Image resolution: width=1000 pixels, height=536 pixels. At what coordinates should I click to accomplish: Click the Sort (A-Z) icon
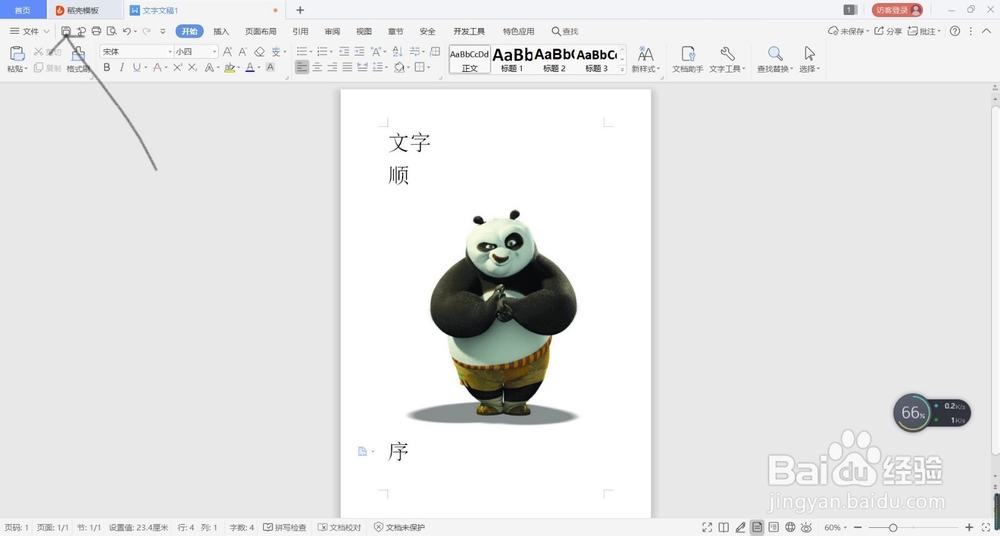pos(397,52)
